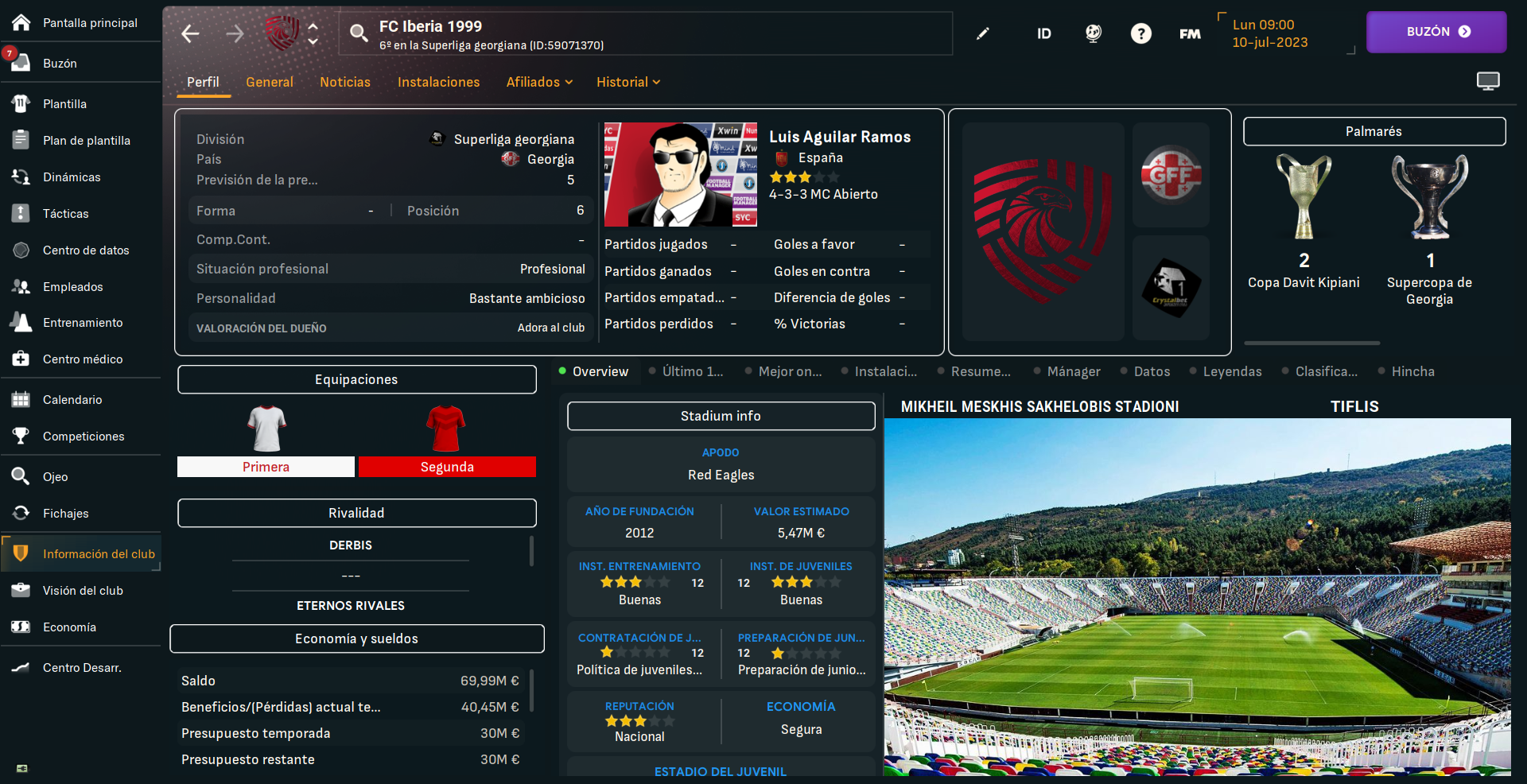This screenshot has height=784, width=1527.
Task: Click the club switcher up-down arrows
Action: point(313,33)
